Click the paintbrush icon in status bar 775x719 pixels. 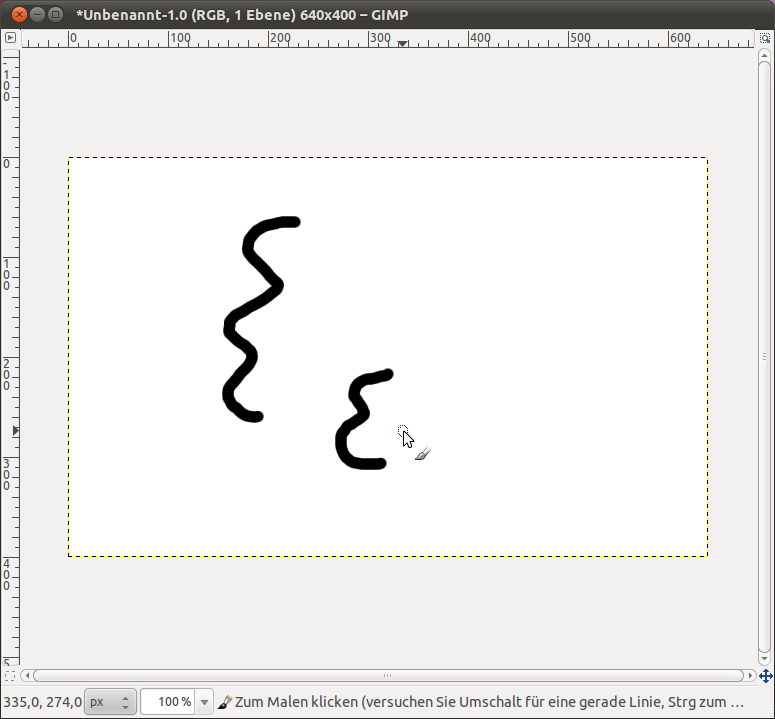tap(225, 702)
